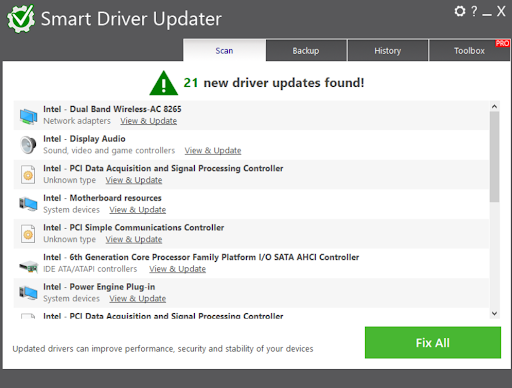This screenshot has height=388, width=512.
Task: Select the 'Intel - PCI Simple Communications Controller' title
Action: click(134, 228)
